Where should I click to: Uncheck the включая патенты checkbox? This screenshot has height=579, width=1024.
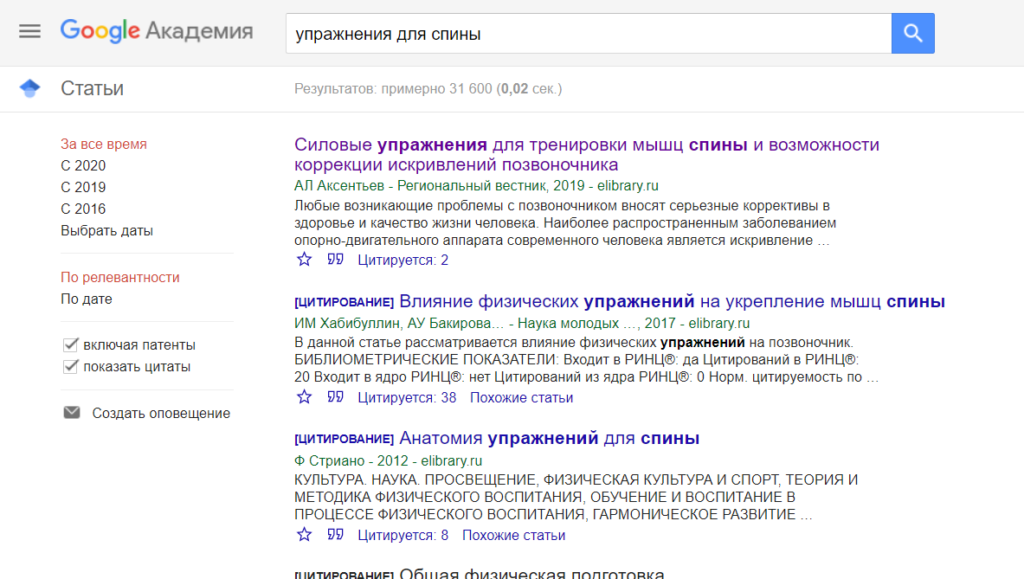tap(71, 345)
